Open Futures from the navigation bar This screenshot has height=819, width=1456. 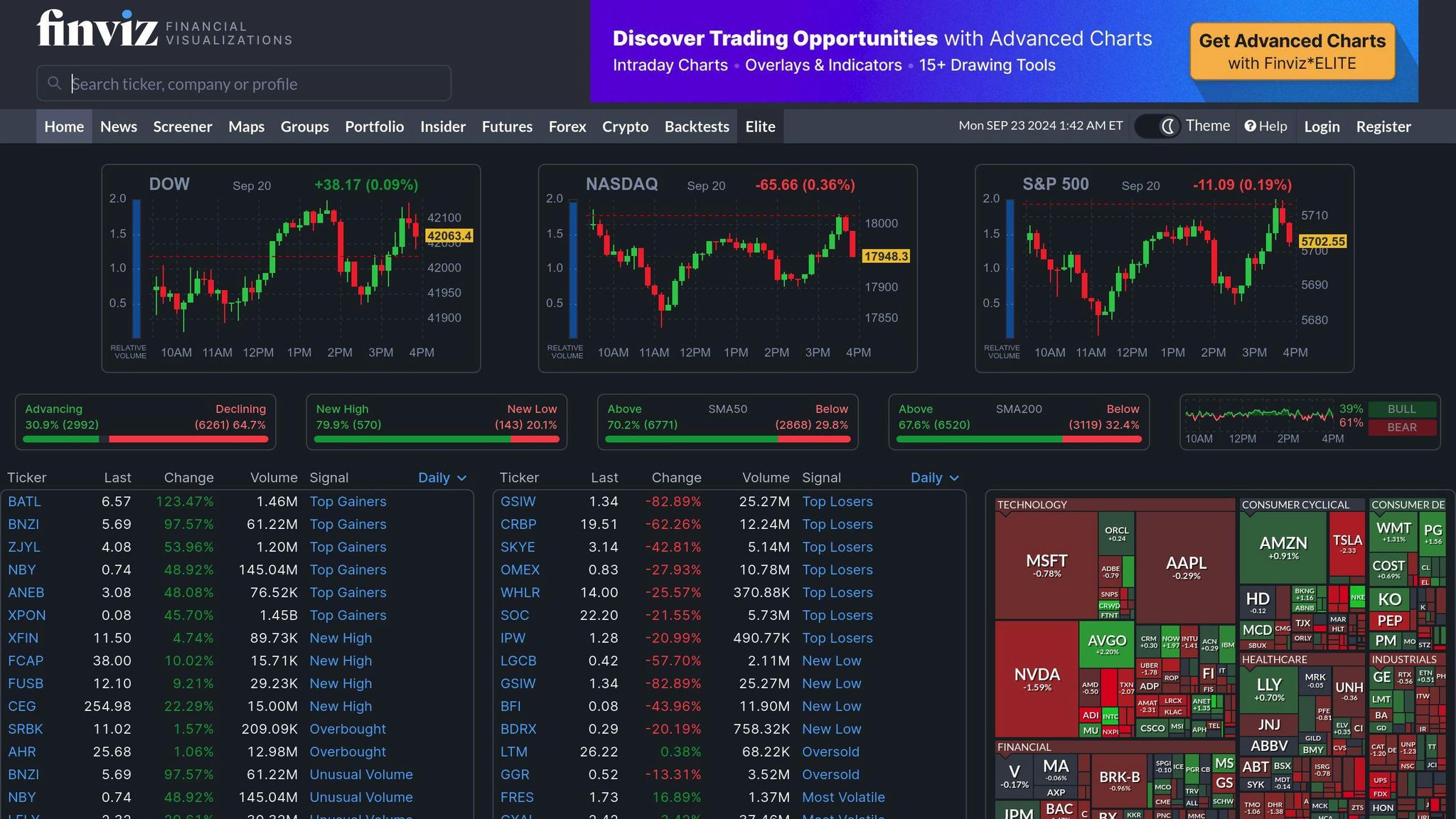tap(507, 127)
